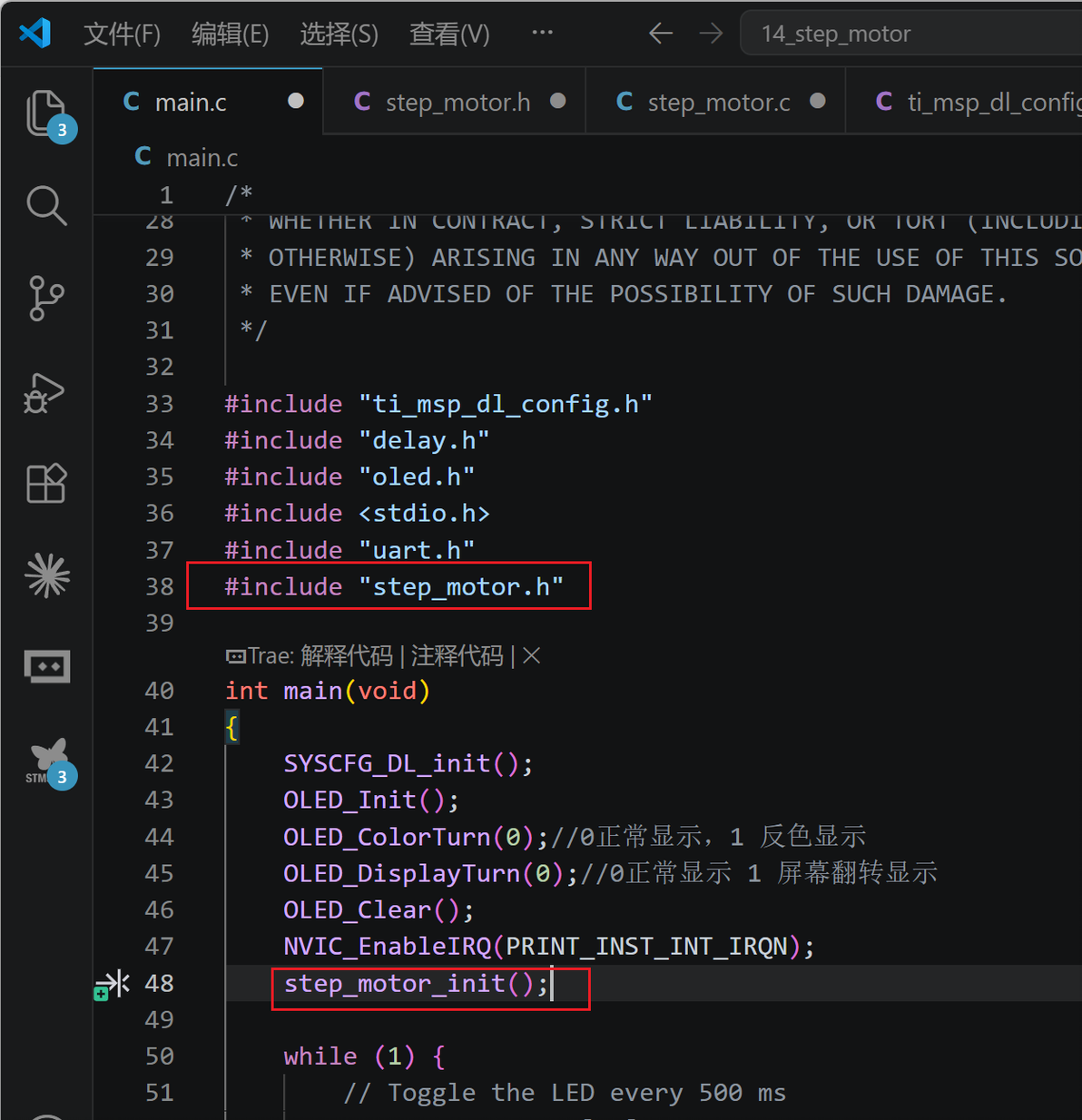
Task: Click unsaved dot on main.c tab
Action: click(x=296, y=101)
